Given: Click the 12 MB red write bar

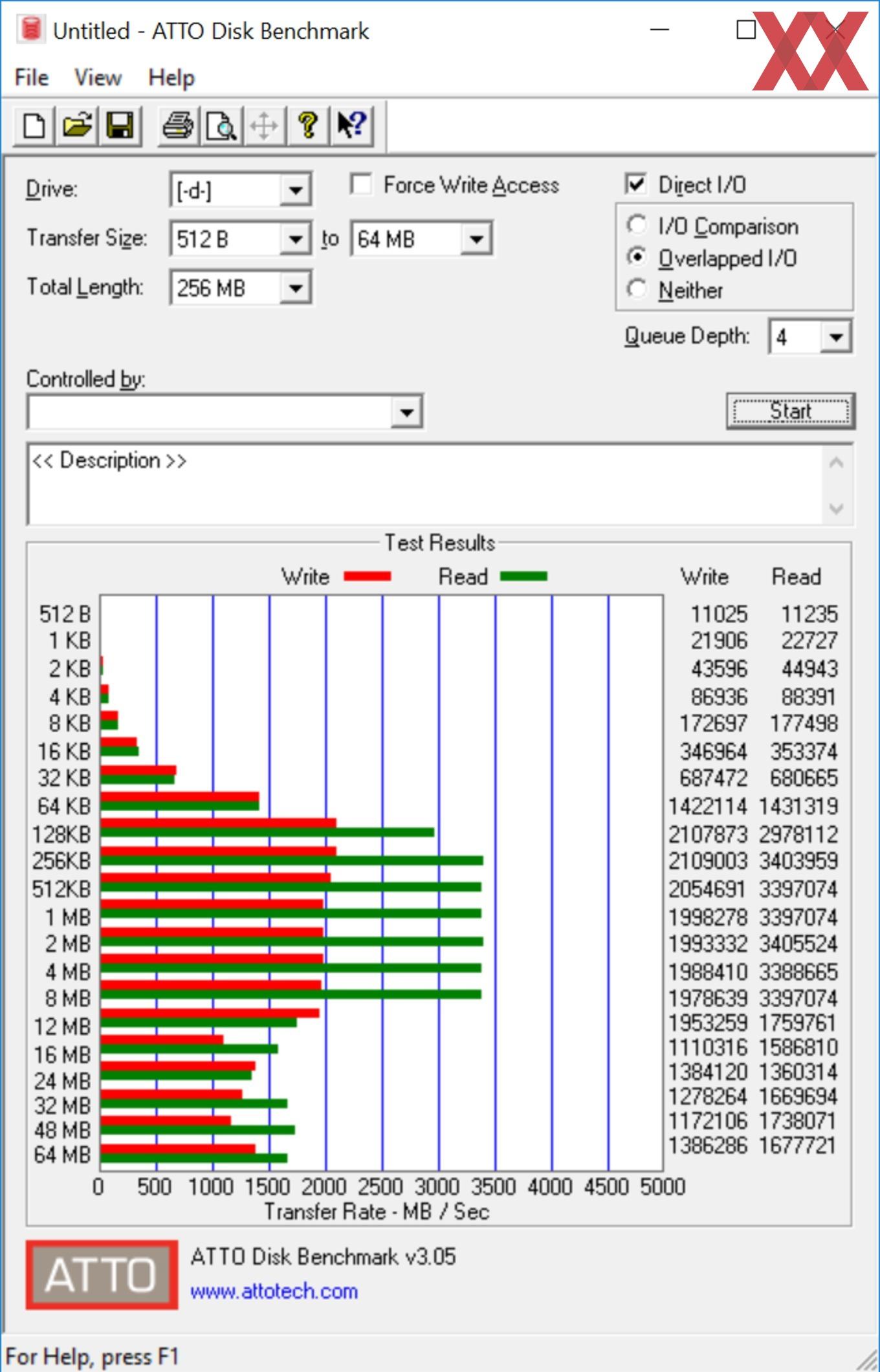Looking at the screenshot, I should click(210, 1013).
